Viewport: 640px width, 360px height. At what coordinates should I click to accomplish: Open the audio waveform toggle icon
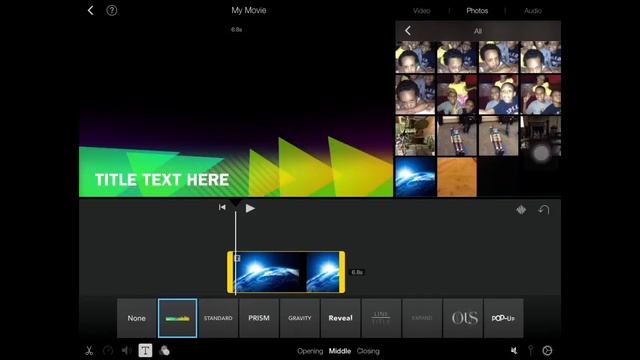tap(521, 210)
